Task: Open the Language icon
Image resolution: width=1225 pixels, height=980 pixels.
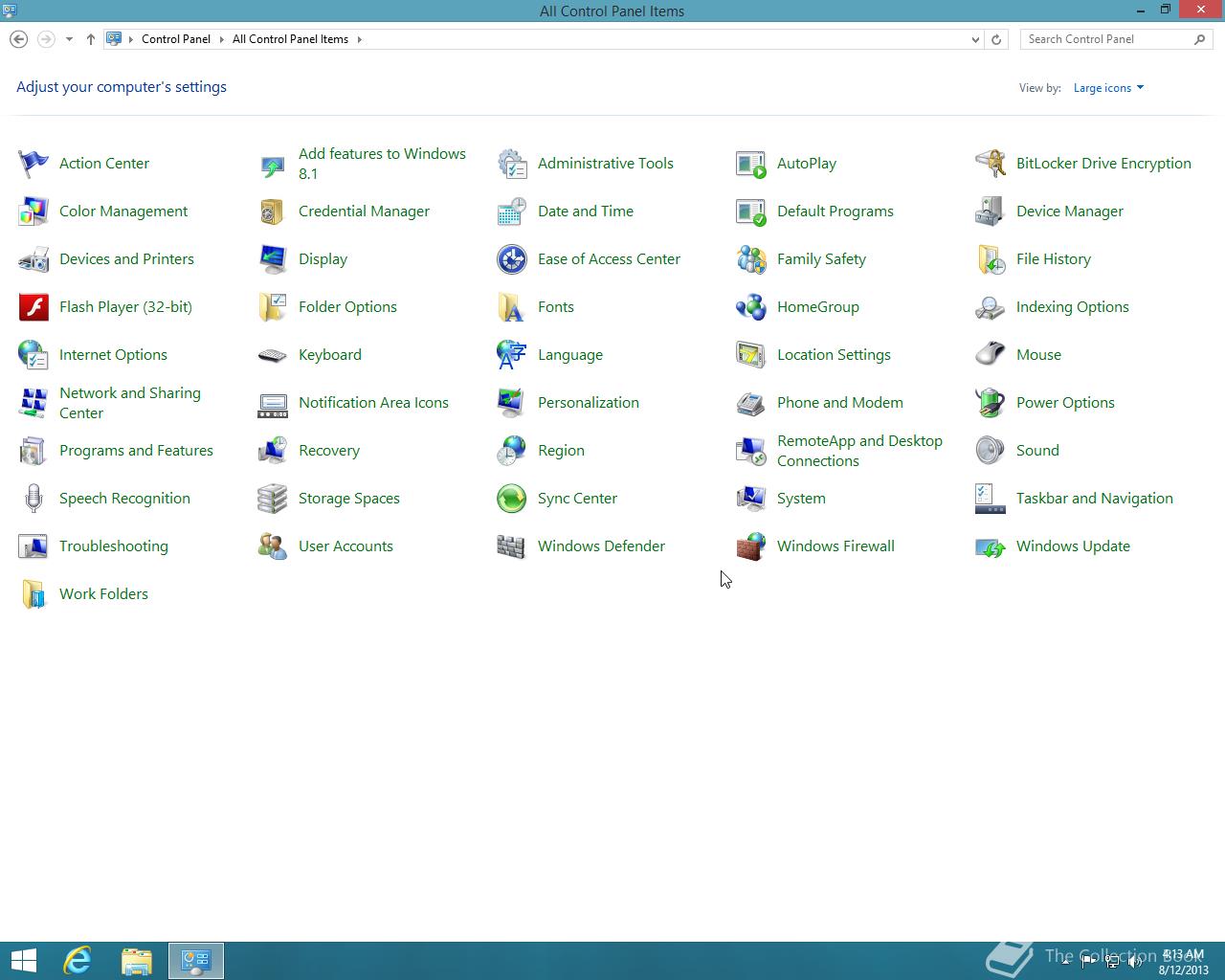Action: 512,355
